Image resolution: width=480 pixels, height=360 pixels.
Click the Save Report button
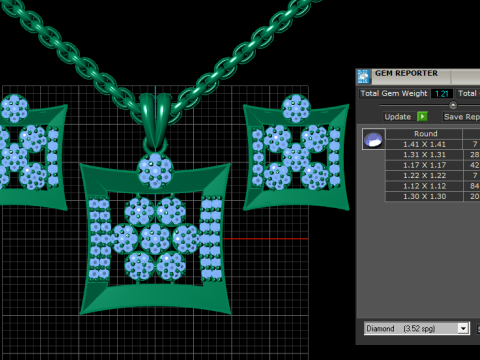click(x=461, y=117)
